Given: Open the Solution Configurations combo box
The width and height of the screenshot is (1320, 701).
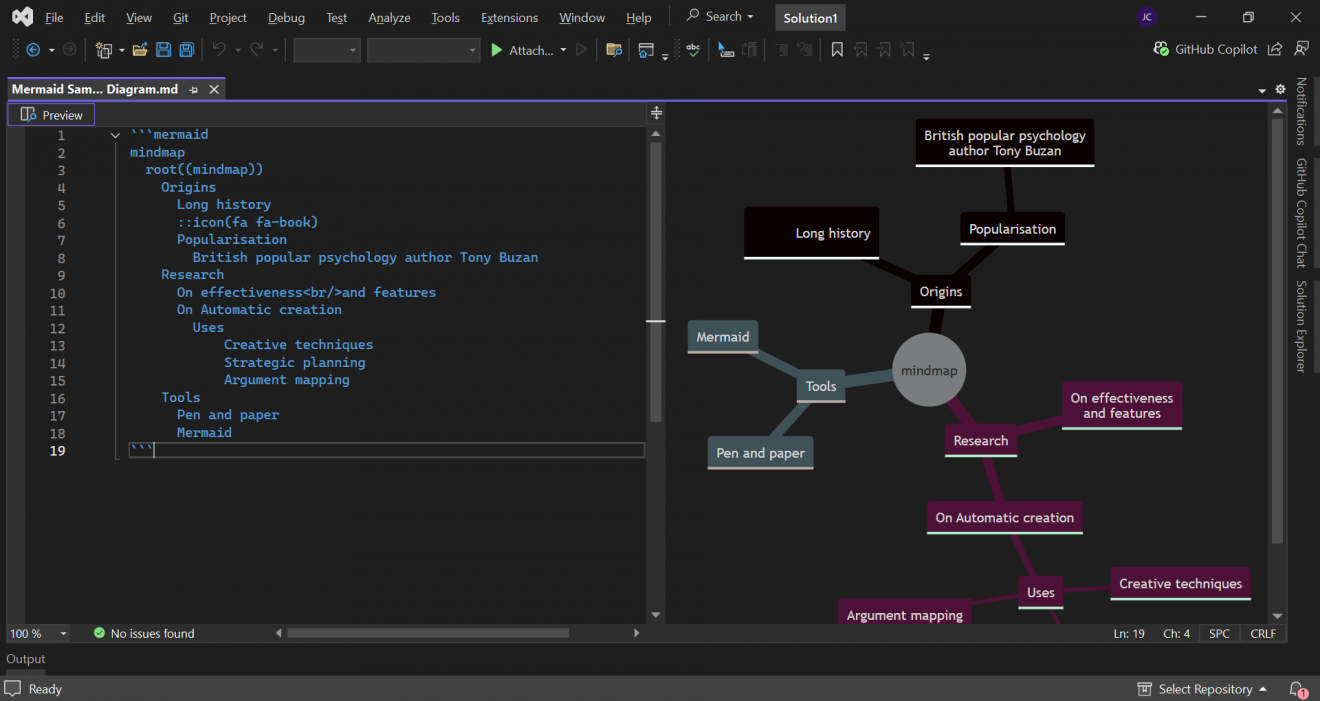Looking at the screenshot, I should tap(327, 50).
